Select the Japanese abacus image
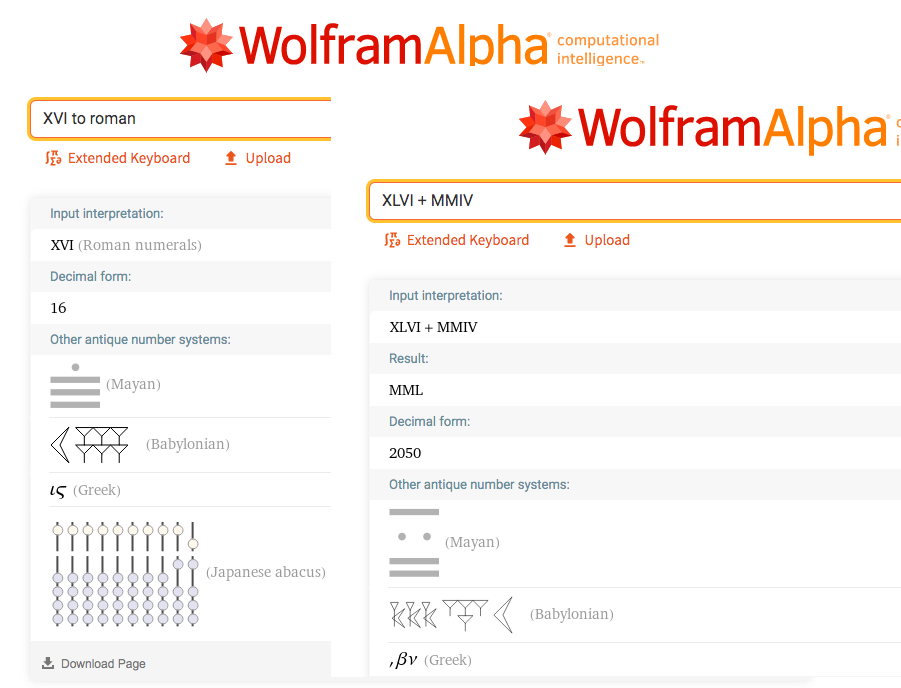 [x=125, y=573]
